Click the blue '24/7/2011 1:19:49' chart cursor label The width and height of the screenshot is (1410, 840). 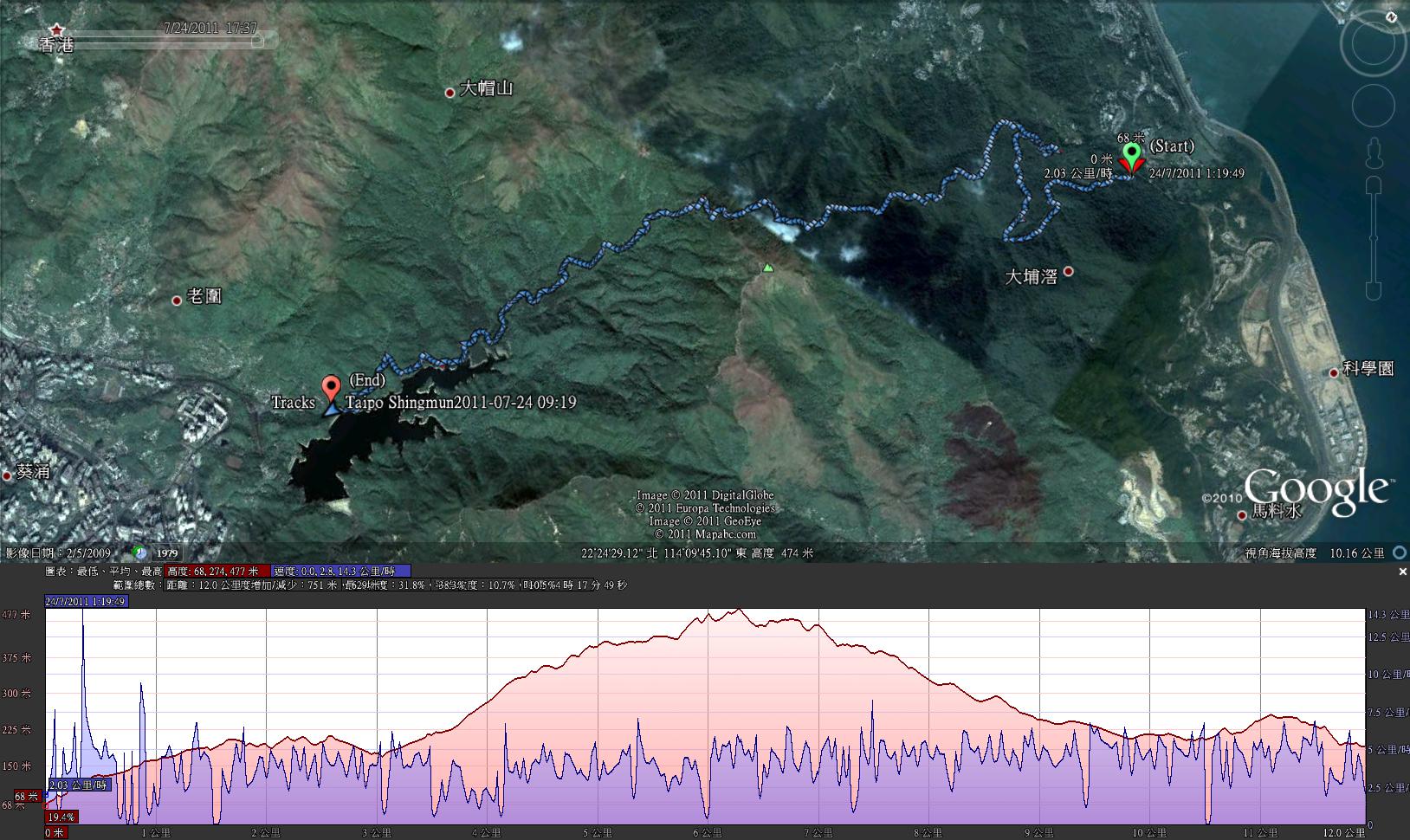tap(87, 601)
